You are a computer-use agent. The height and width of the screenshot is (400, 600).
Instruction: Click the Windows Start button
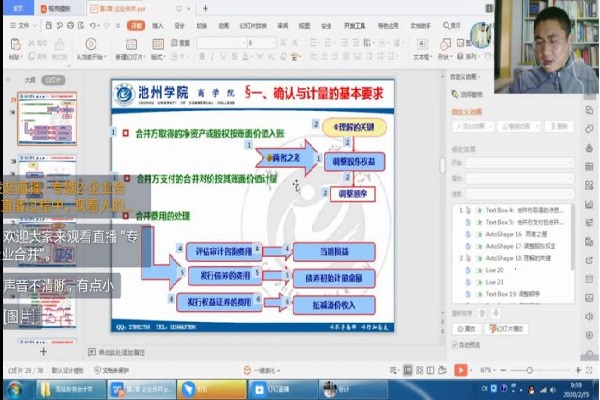point(12,388)
